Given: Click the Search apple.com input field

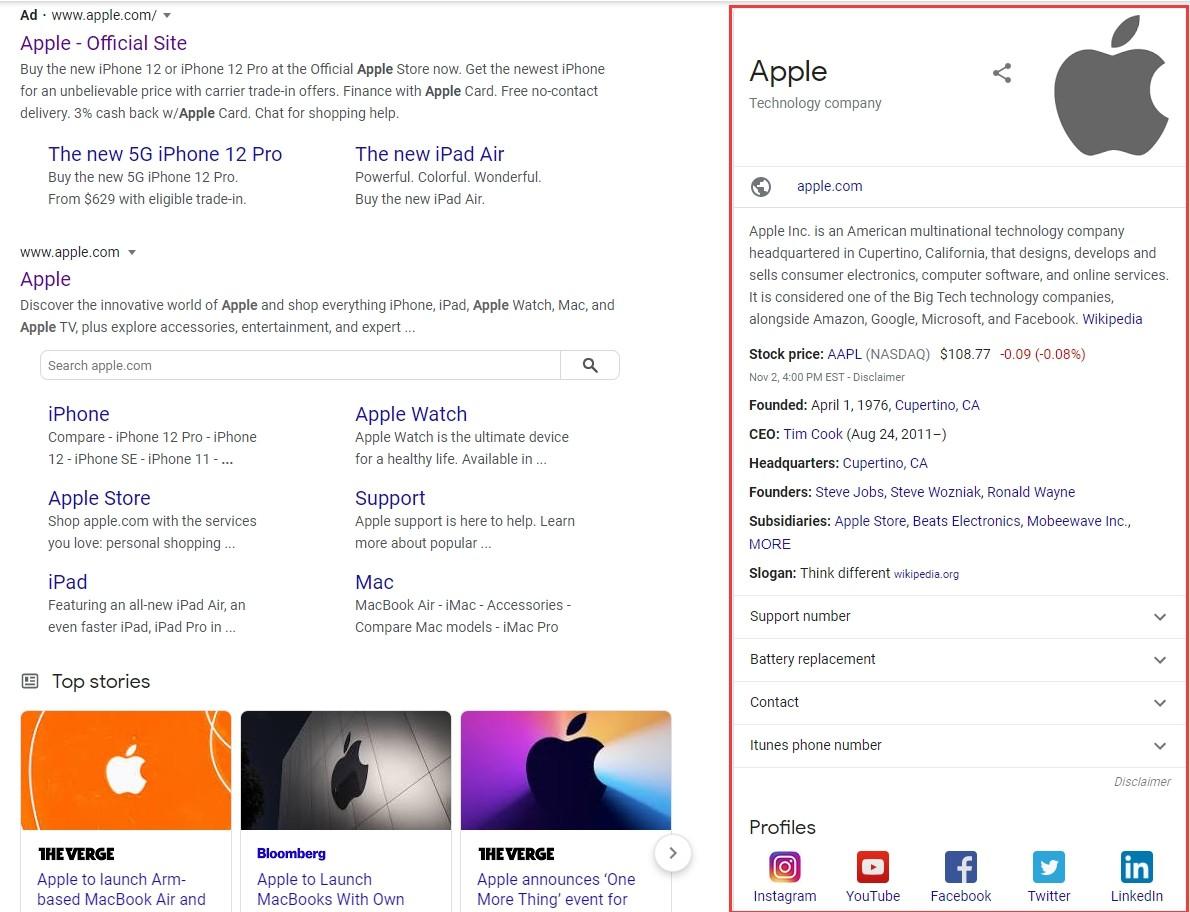Looking at the screenshot, I should 301,365.
